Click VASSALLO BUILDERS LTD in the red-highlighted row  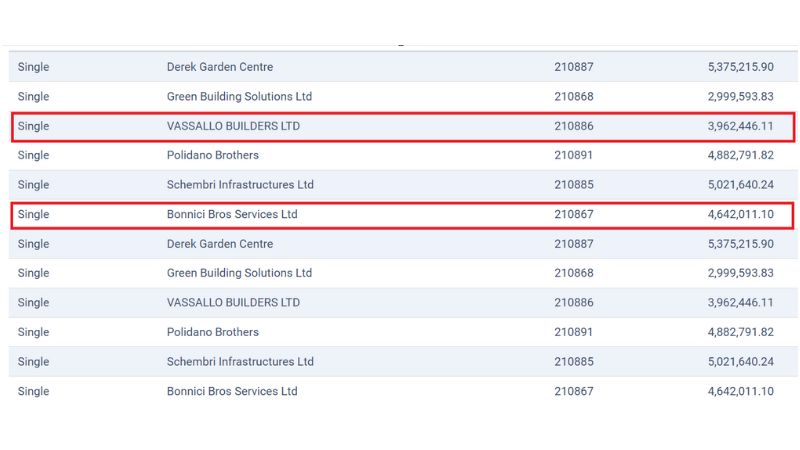(233, 127)
